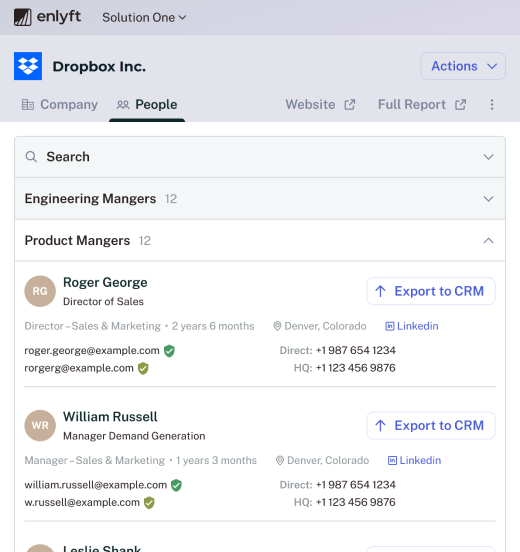Switch to the Company tab
Screen dimensions: 520x552
pyautogui.click(x=59, y=105)
